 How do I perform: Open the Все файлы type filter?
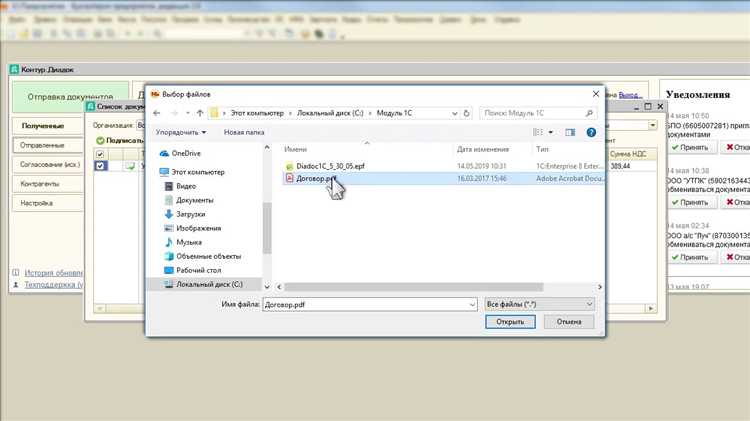(x=540, y=304)
